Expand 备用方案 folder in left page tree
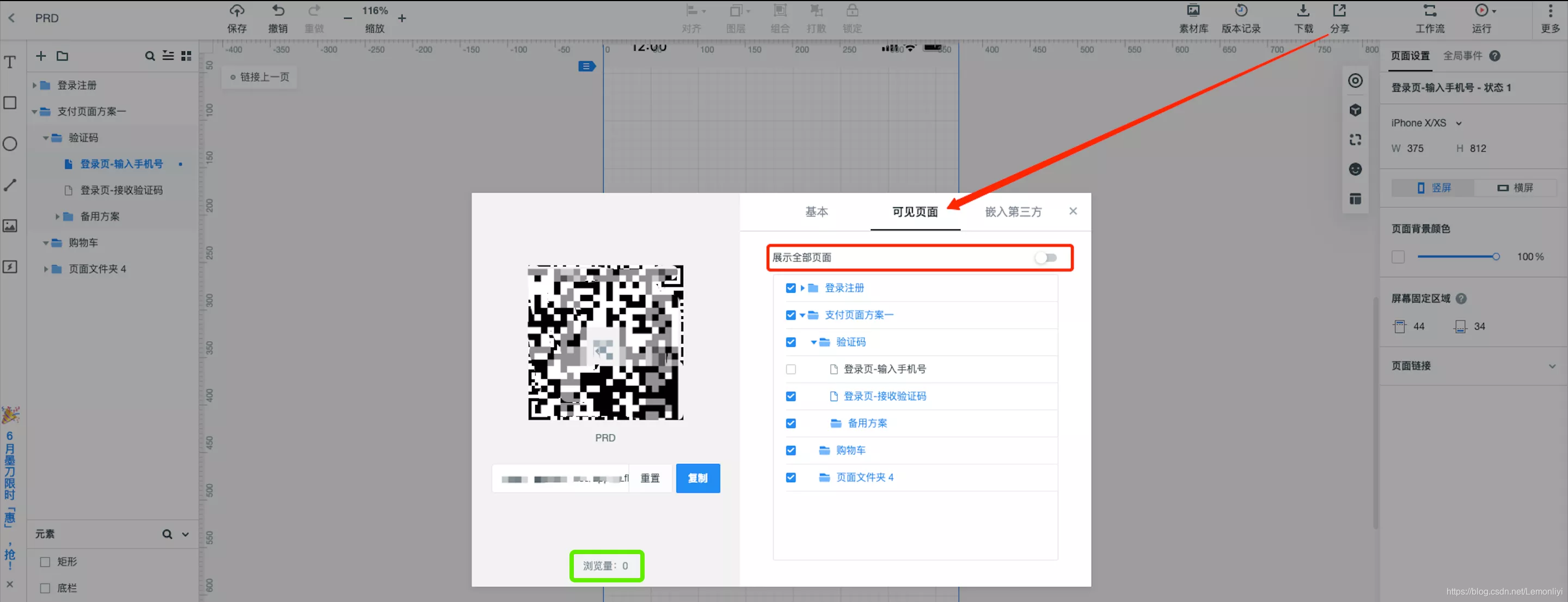1568x602 pixels. (57, 217)
